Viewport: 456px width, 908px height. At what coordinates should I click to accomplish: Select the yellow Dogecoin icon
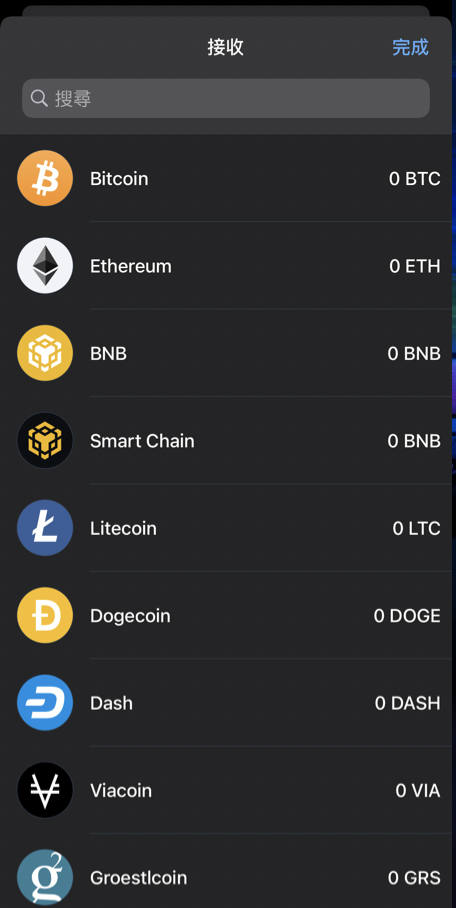[45, 616]
